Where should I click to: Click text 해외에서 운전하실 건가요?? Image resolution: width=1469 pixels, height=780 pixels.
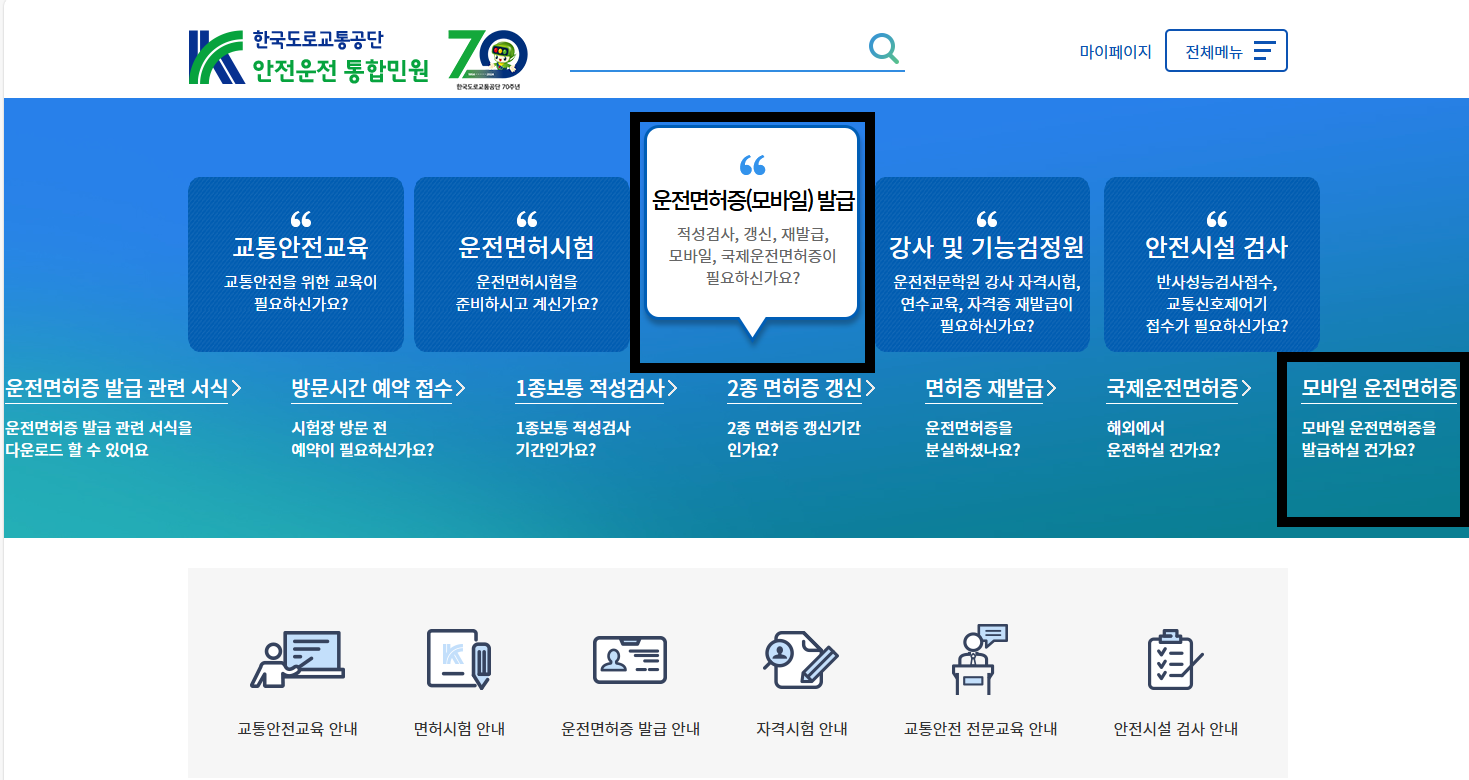[1163, 439]
